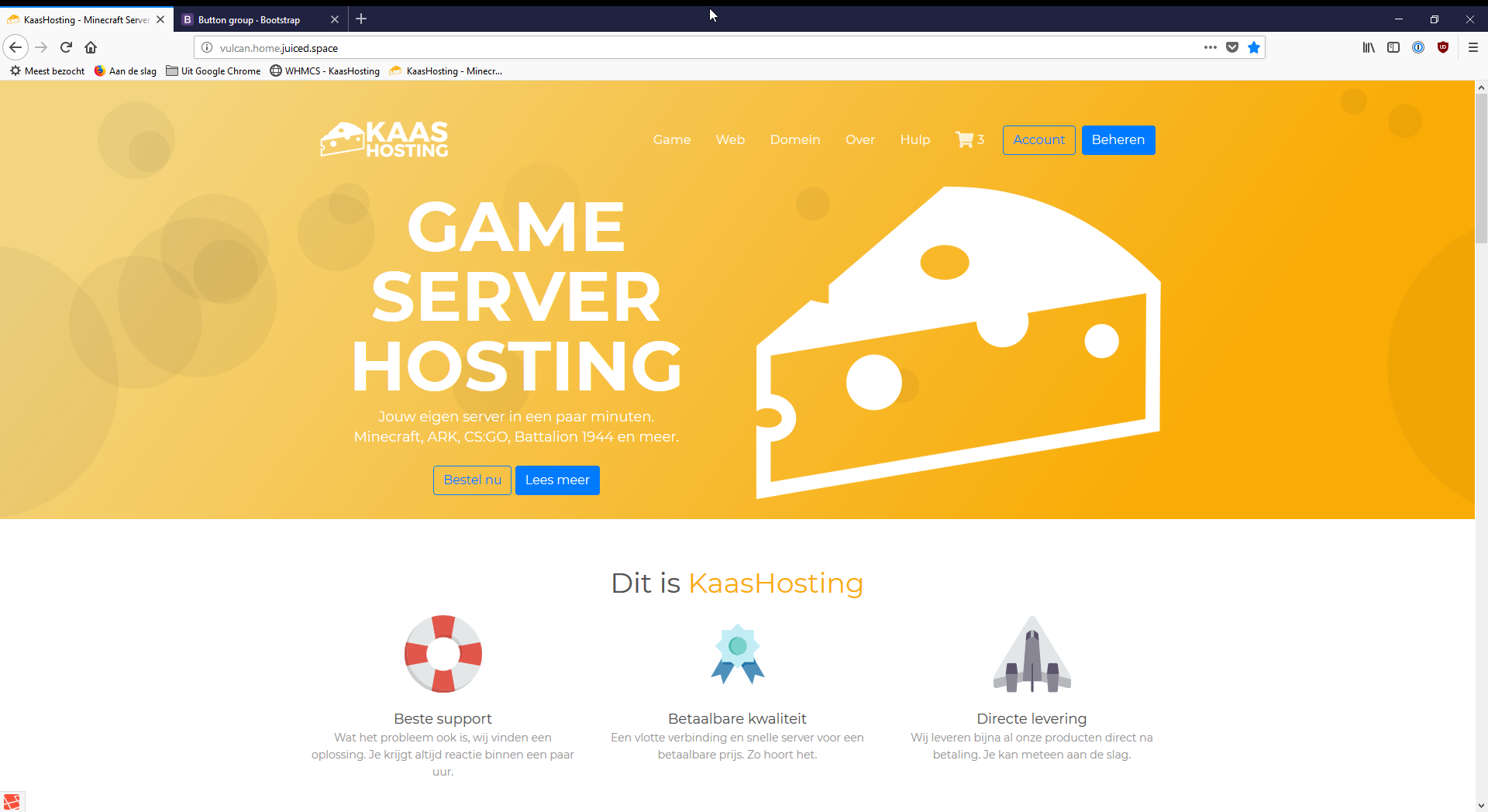Toggle the sidebar view icon
Screen dimensions: 1488x812
pyautogui.click(x=1393, y=47)
